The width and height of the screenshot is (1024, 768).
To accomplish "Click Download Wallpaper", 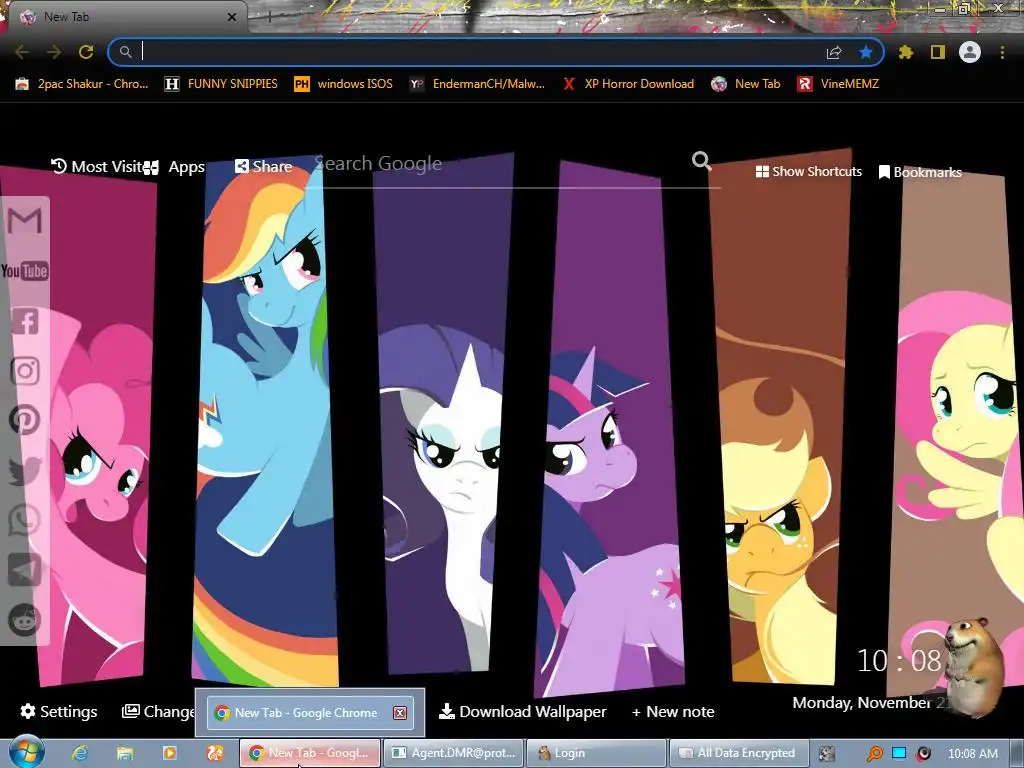I will click(522, 711).
